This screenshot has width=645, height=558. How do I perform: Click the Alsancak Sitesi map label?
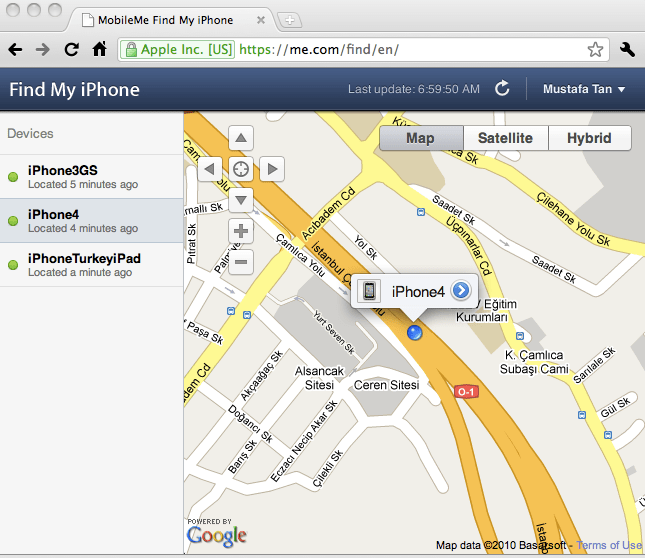[x=319, y=378]
